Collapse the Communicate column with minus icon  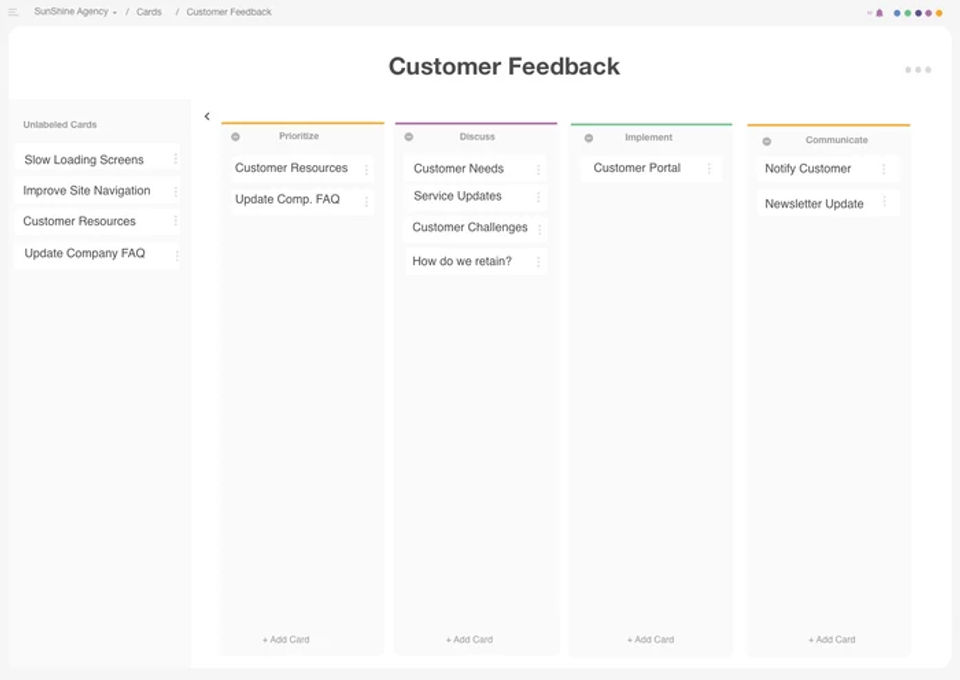click(767, 141)
